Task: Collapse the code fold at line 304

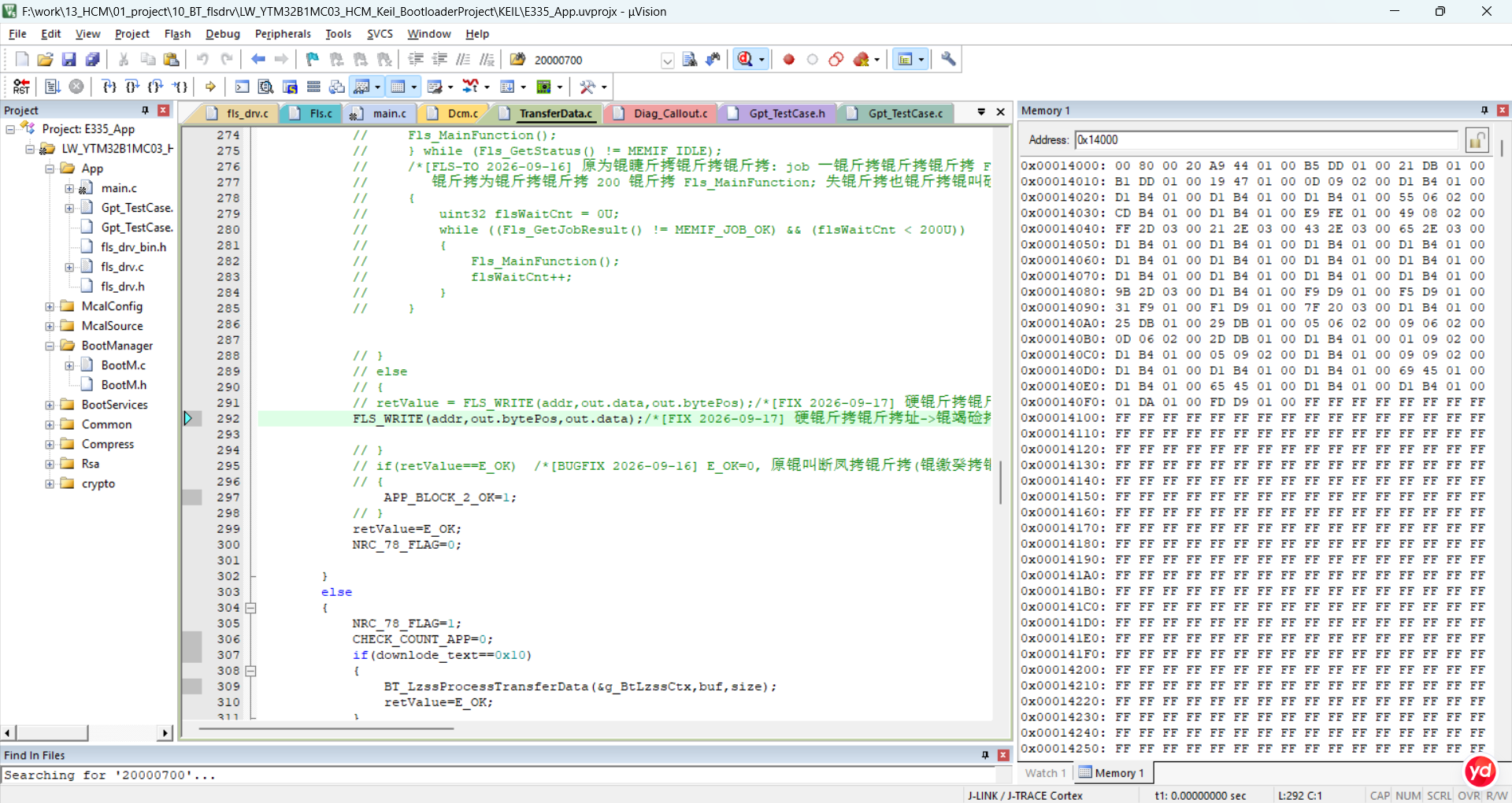Action: pos(250,608)
